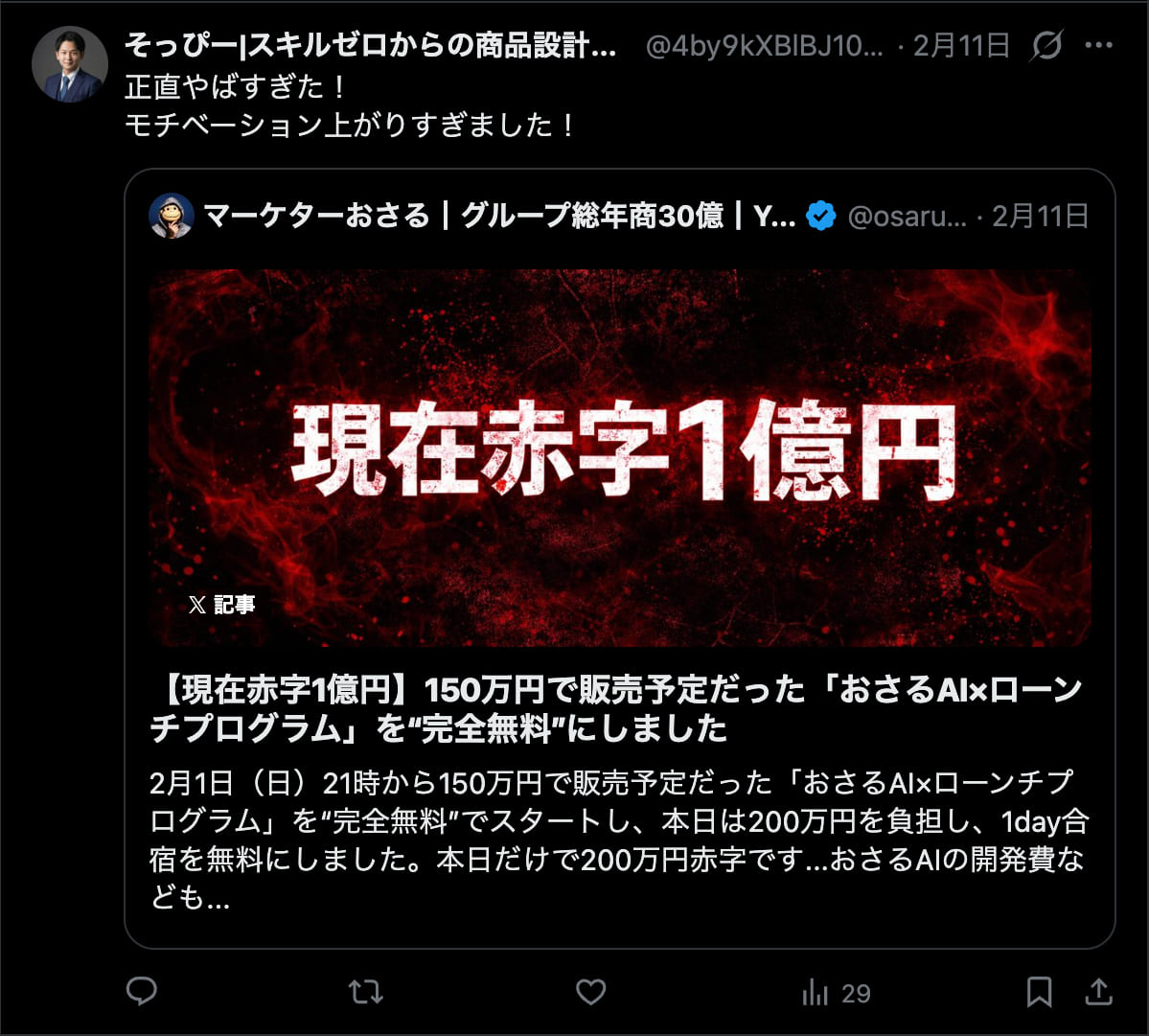Viewport: 1149px width, 1036px height.
Task: Open そっぴー's profile avatar photo
Action: [70, 64]
